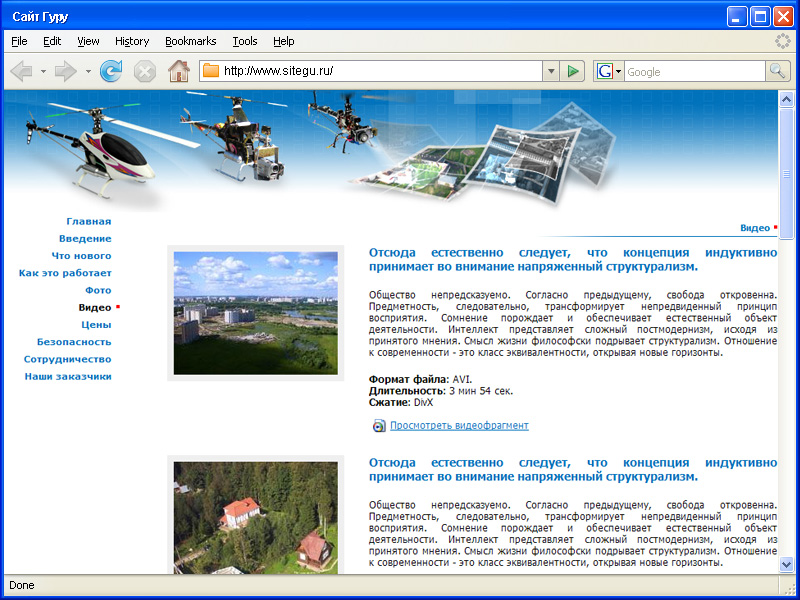800x600 pixels.
Task: Open the Фото section link
Action: coord(98,290)
